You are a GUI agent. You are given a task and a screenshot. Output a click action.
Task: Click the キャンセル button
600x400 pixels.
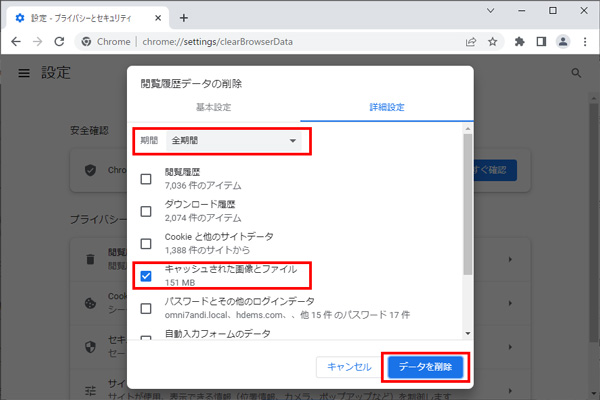coord(349,367)
